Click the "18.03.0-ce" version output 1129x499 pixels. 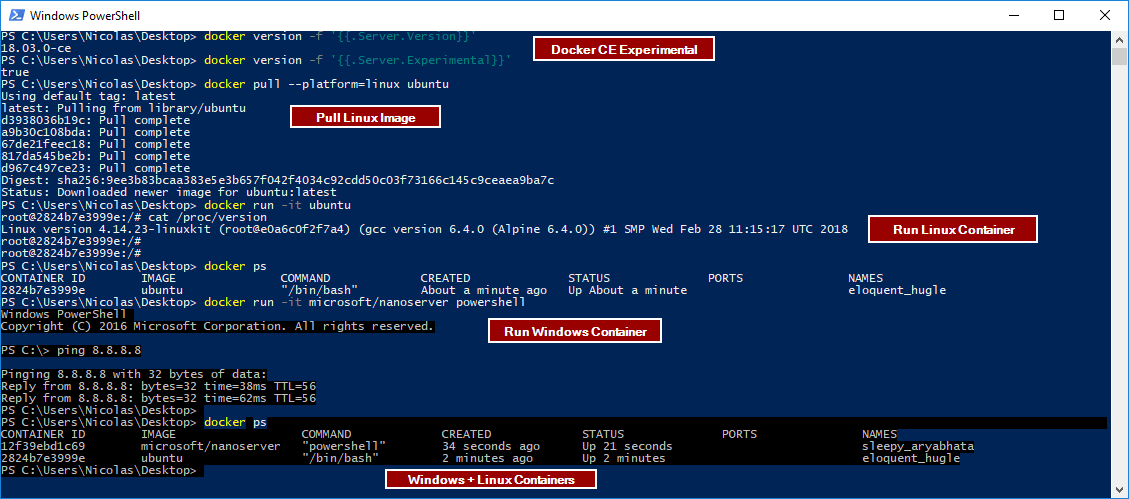(x=36, y=48)
